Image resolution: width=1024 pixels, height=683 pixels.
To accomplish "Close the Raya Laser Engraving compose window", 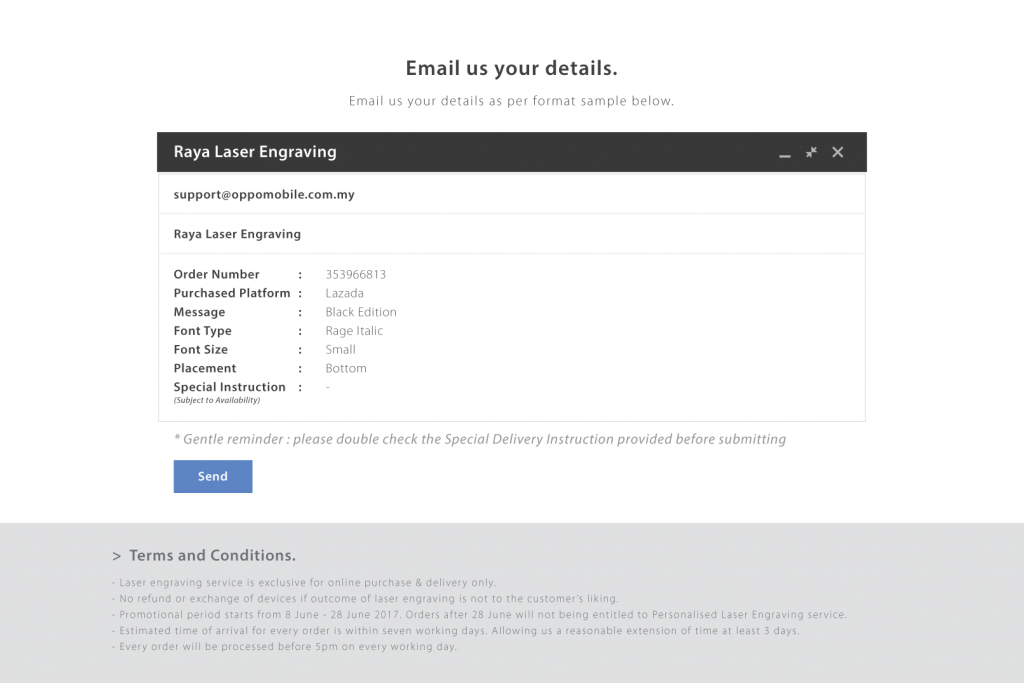I will click(x=837, y=152).
